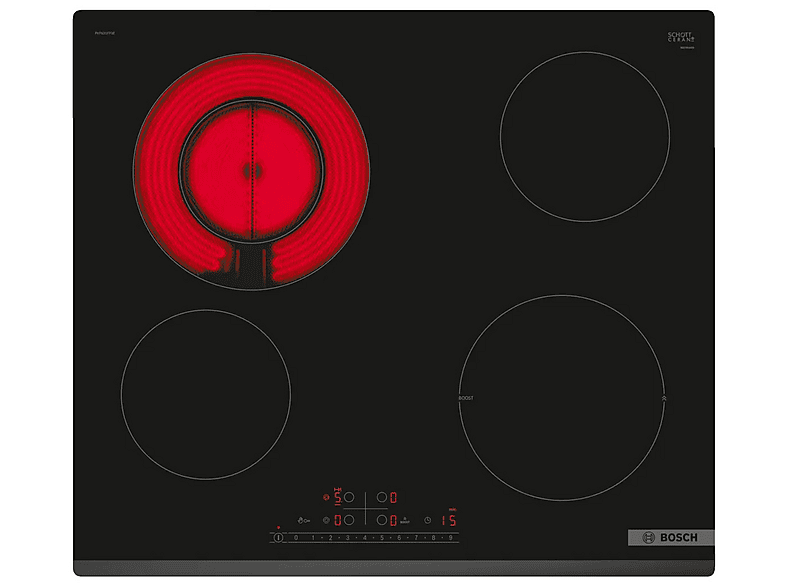This screenshot has width=786, height=587.
Task: Tap the Schott Ceran logo
Action: pyautogui.click(x=681, y=37)
